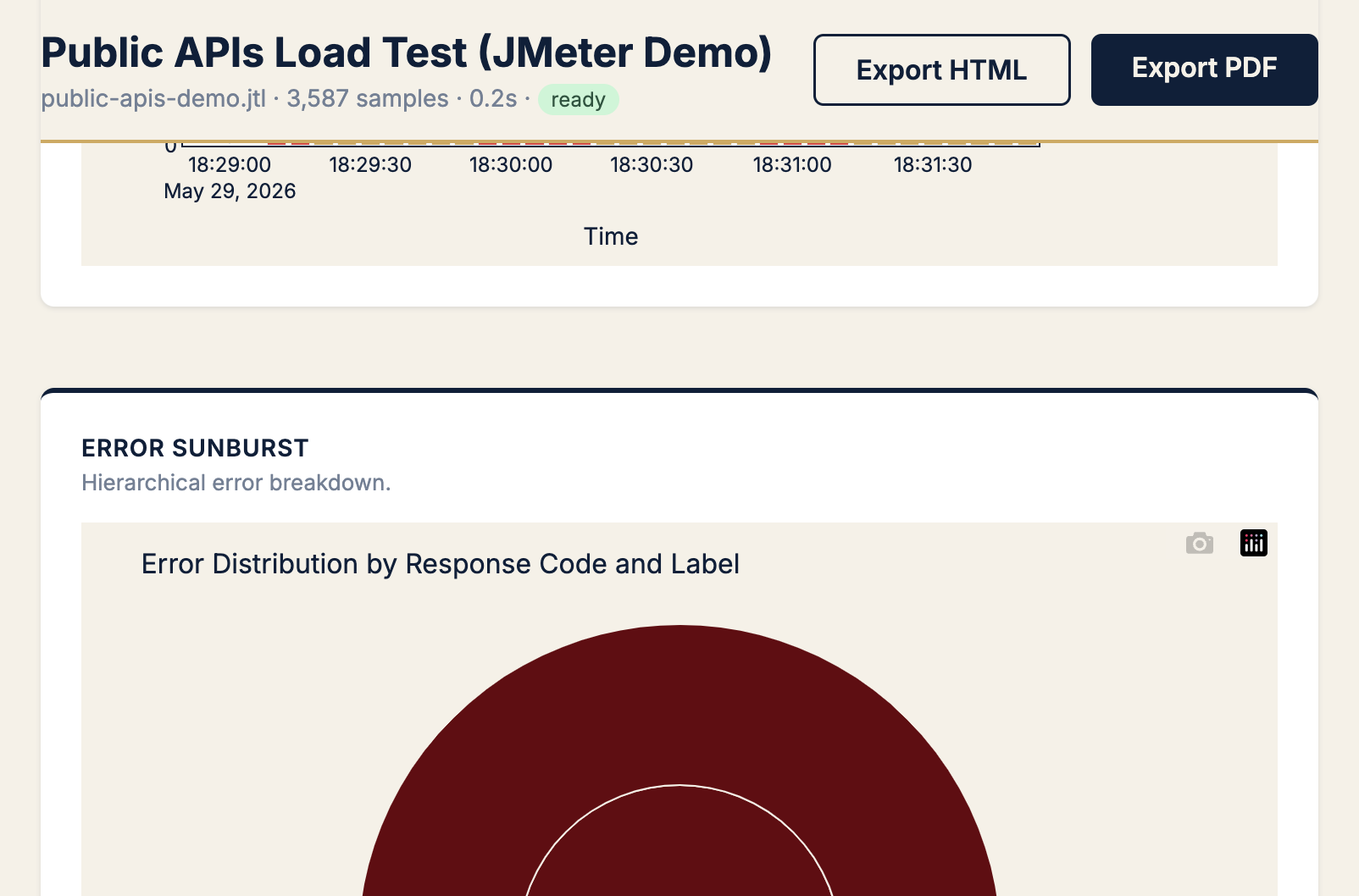Click the 18:31:30 time axis label
1359x896 pixels.
(x=933, y=165)
